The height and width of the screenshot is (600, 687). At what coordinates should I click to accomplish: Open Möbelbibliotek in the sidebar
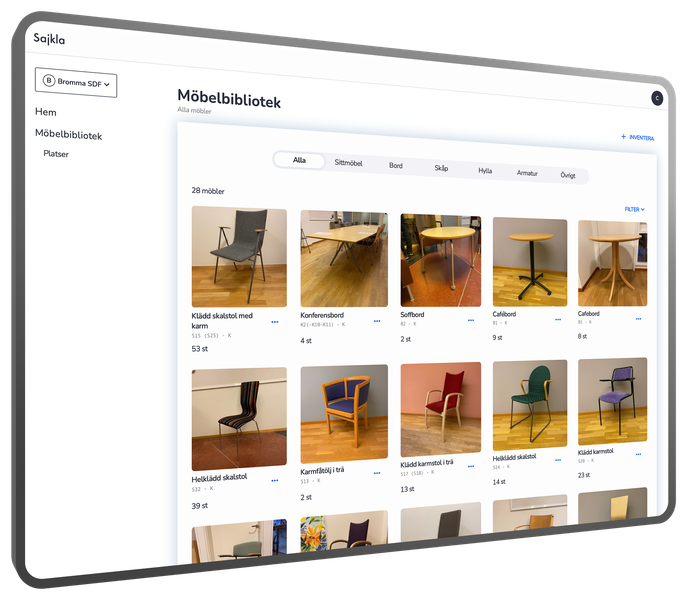tap(68, 135)
